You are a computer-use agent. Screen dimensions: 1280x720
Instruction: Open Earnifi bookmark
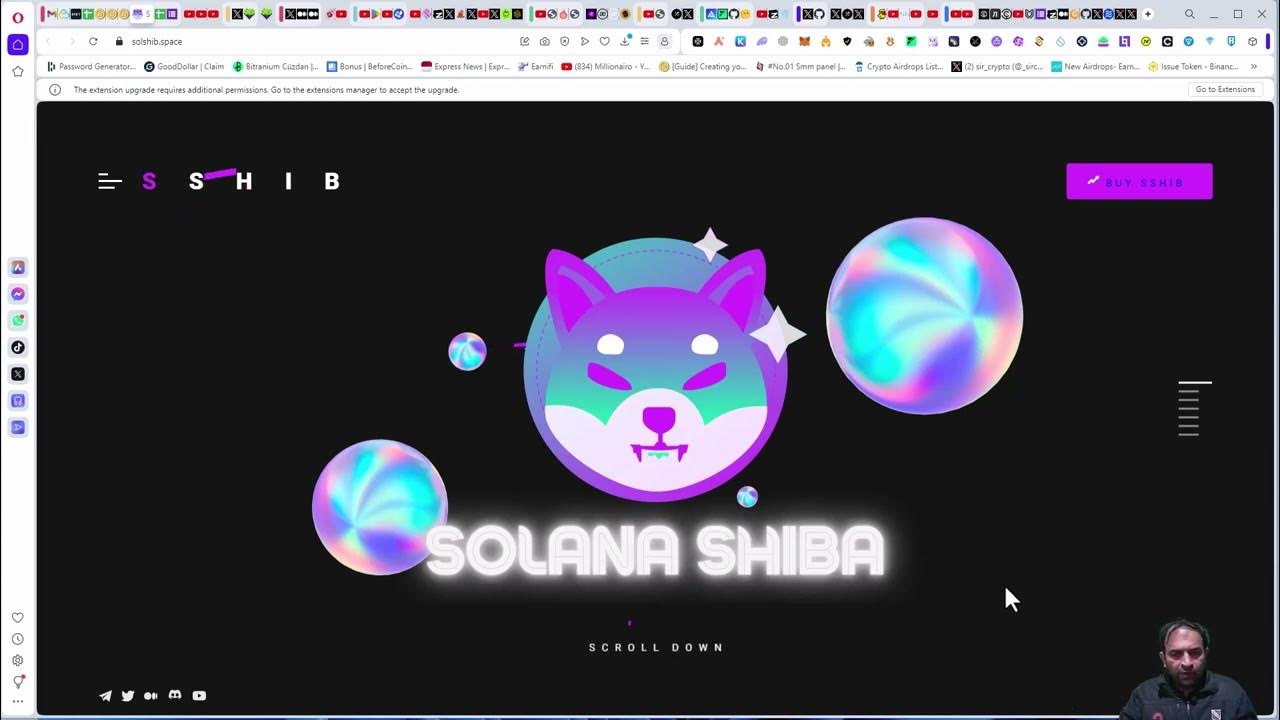(x=535, y=66)
